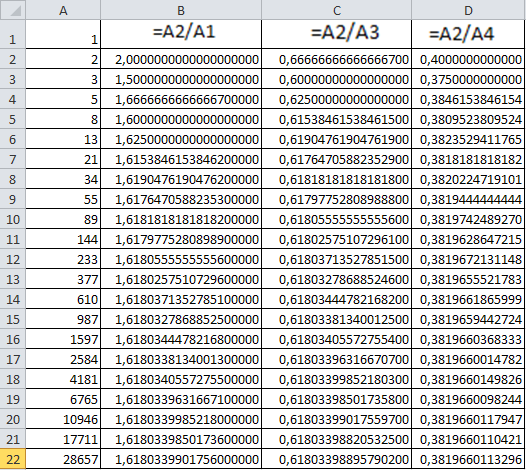Click cell with value 233
The height and width of the screenshot is (470, 526).
tap(63, 259)
